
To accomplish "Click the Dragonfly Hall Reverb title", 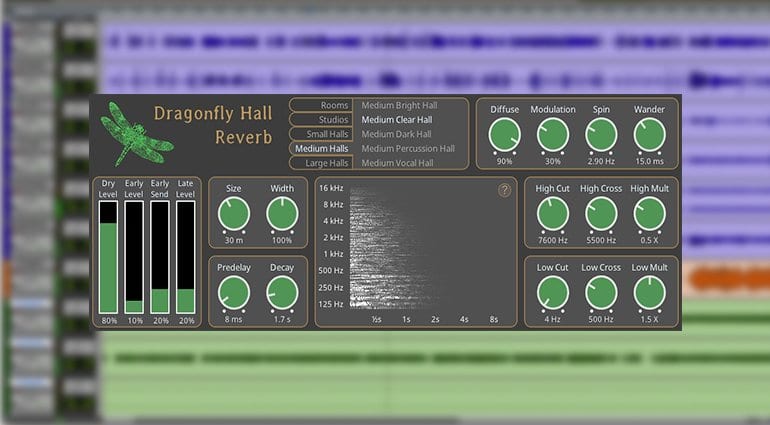I will pos(213,125).
